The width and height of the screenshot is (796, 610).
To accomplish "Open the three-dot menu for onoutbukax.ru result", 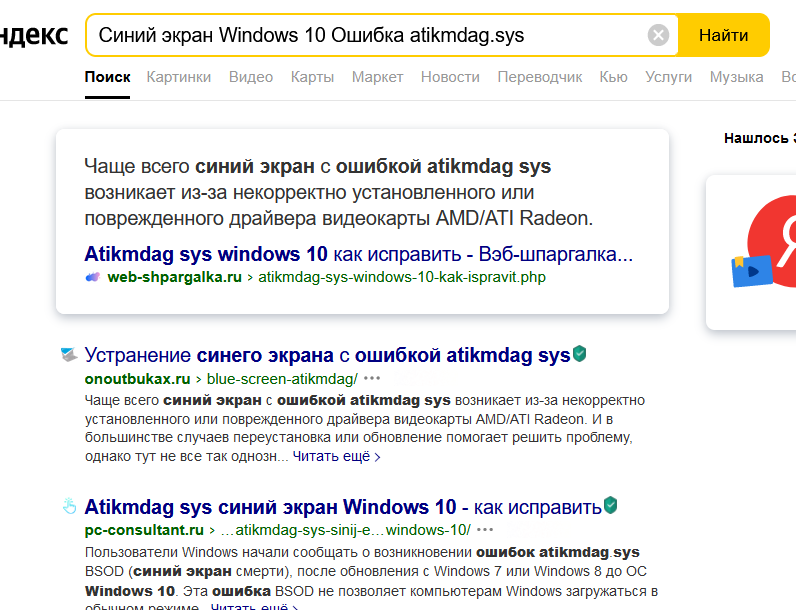I will [x=372, y=379].
